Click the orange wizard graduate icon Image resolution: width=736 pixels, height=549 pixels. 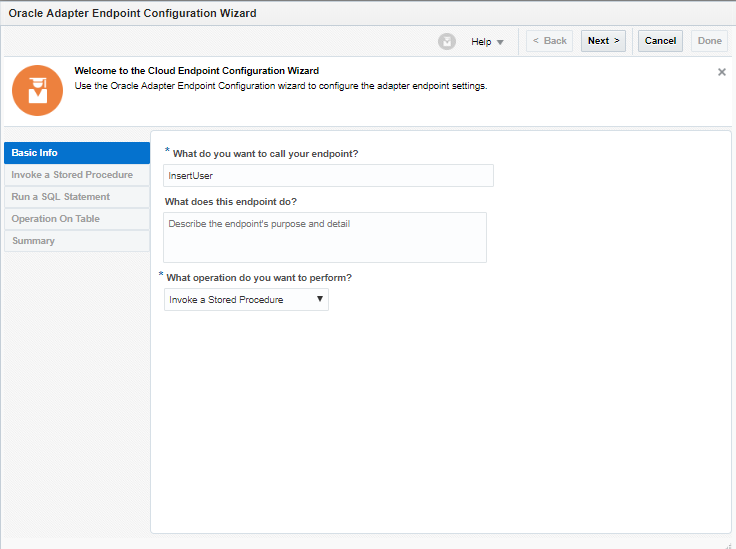click(x=37, y=90)
